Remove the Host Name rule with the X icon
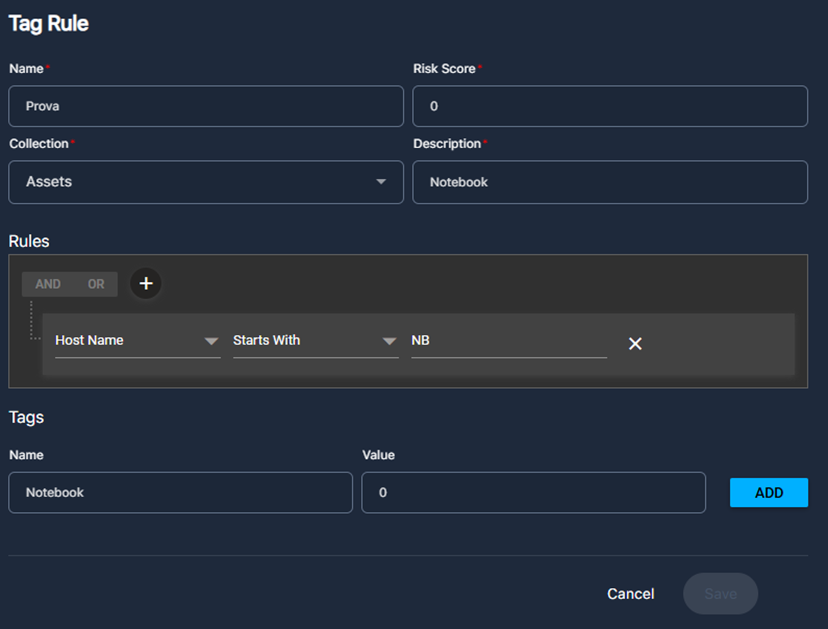The width and height of the screenshot is (828, 629). click(635, 343)
